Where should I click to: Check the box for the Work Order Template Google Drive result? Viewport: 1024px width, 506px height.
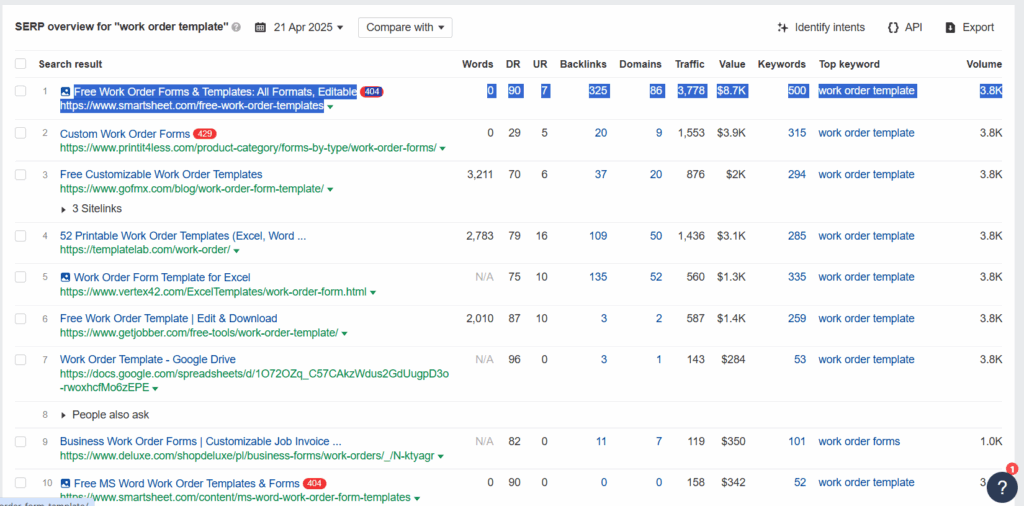click(x=21, y=359)
